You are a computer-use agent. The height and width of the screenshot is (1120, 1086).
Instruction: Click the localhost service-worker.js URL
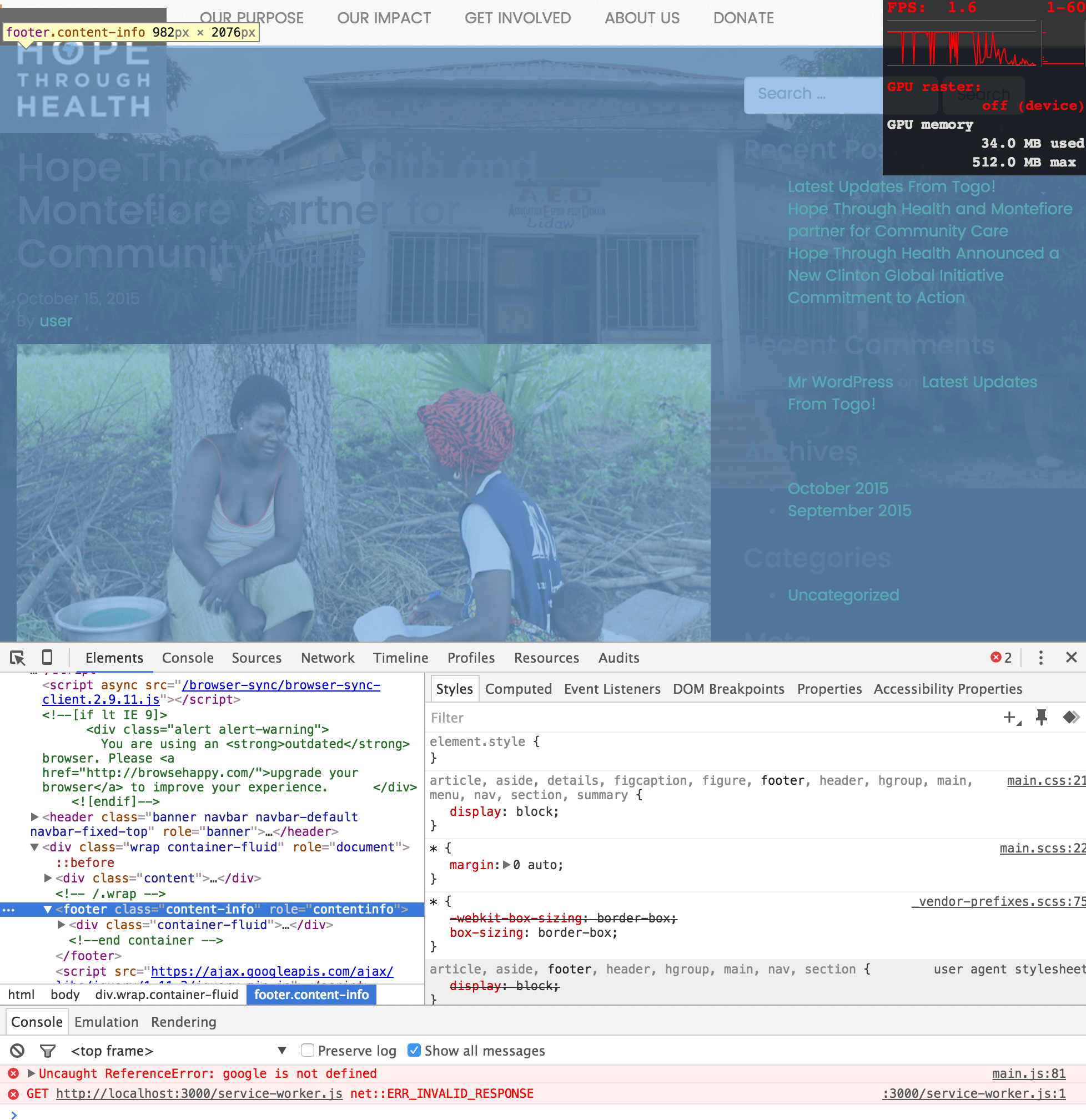tap(199, 1094)
